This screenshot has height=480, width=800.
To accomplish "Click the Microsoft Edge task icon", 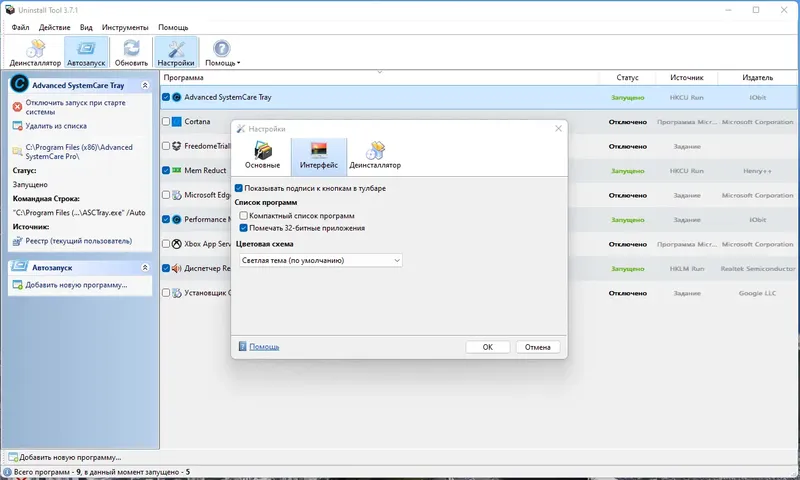I will (177, 195).
